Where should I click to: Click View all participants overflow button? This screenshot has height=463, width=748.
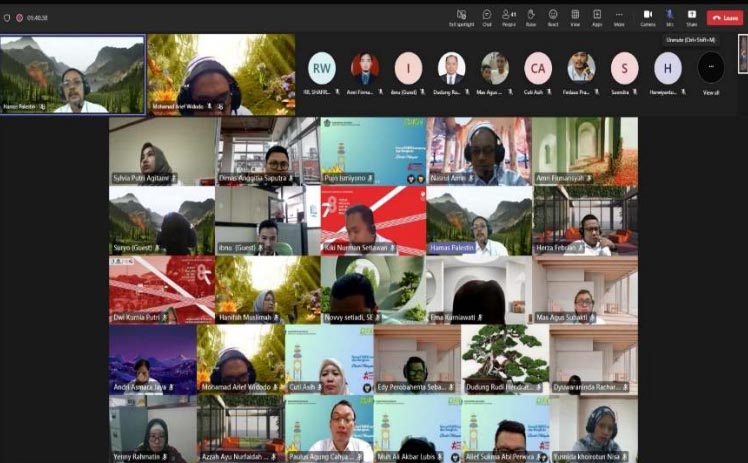pyautogui.click(x=711, y=69)
